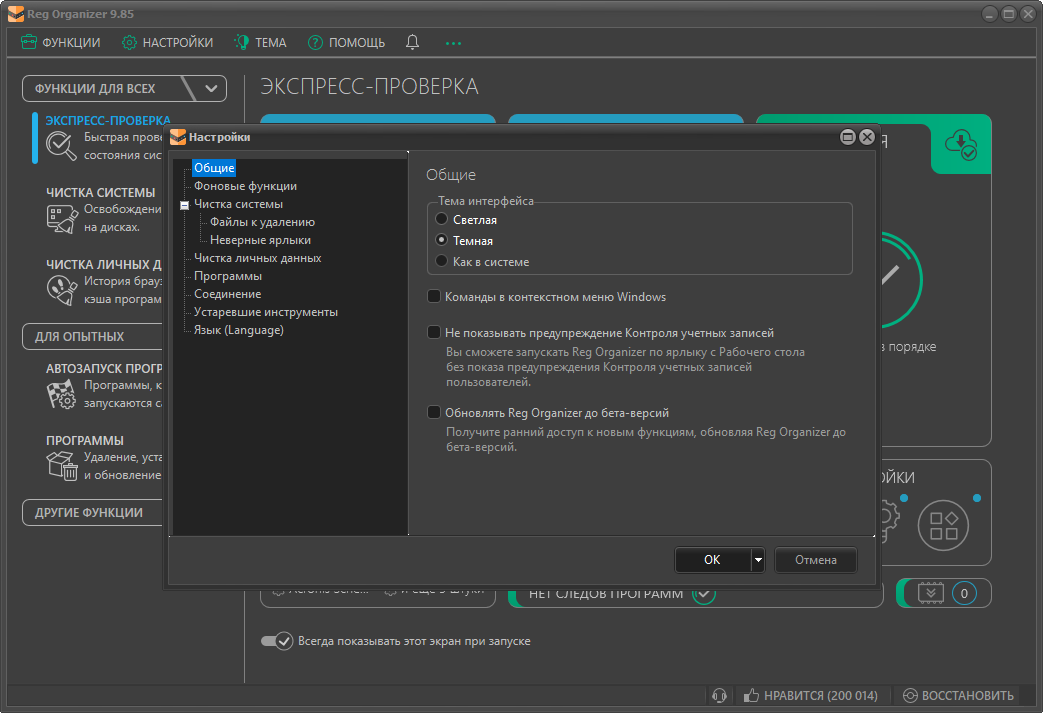1043x713 pixels.
Task: Click the Отмена button
Action: pos(815,560)
